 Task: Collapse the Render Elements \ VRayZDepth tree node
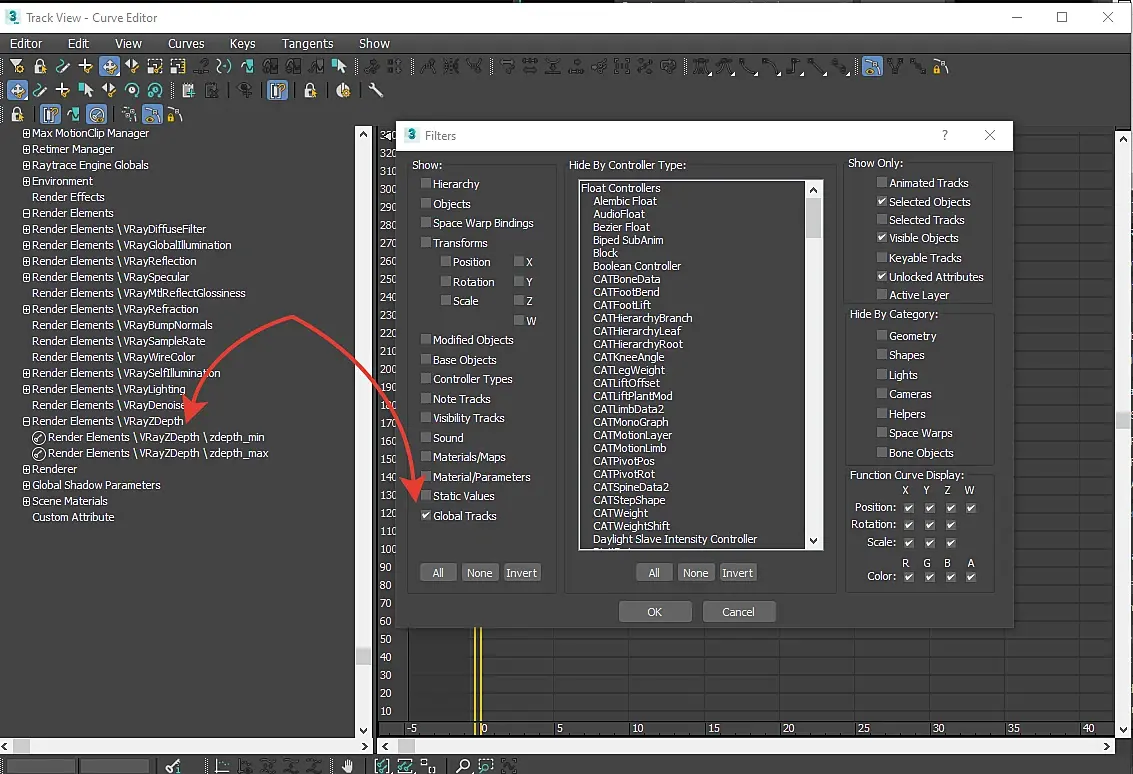pyautogui.click(x=26, y=422)
